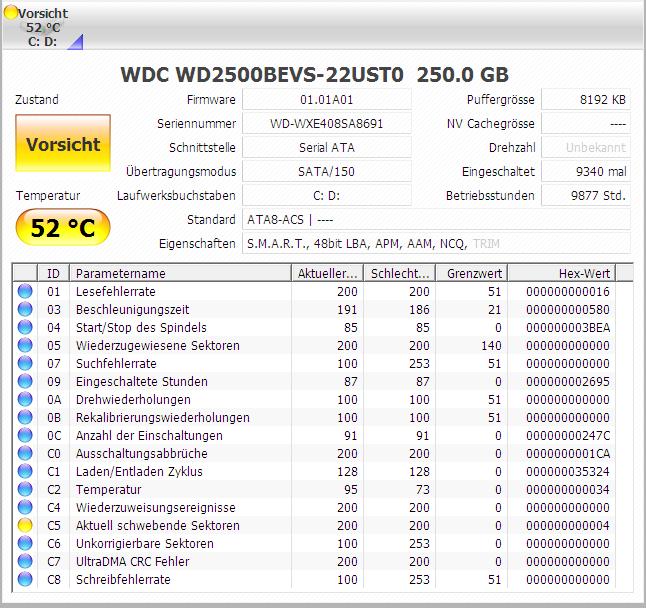Click the Schnittstelle field Serial ATA
The height and width of the screenshot is (608, 646).
(327, 147)
